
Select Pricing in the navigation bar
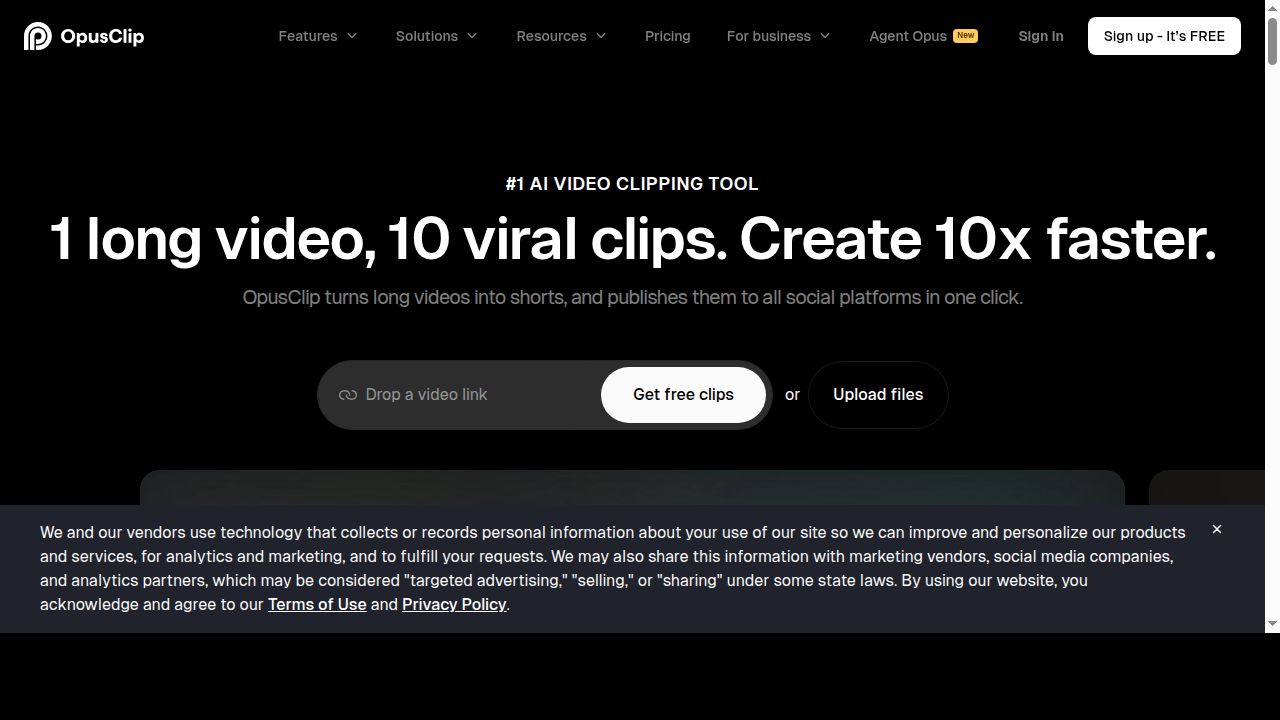coord(667,36)
